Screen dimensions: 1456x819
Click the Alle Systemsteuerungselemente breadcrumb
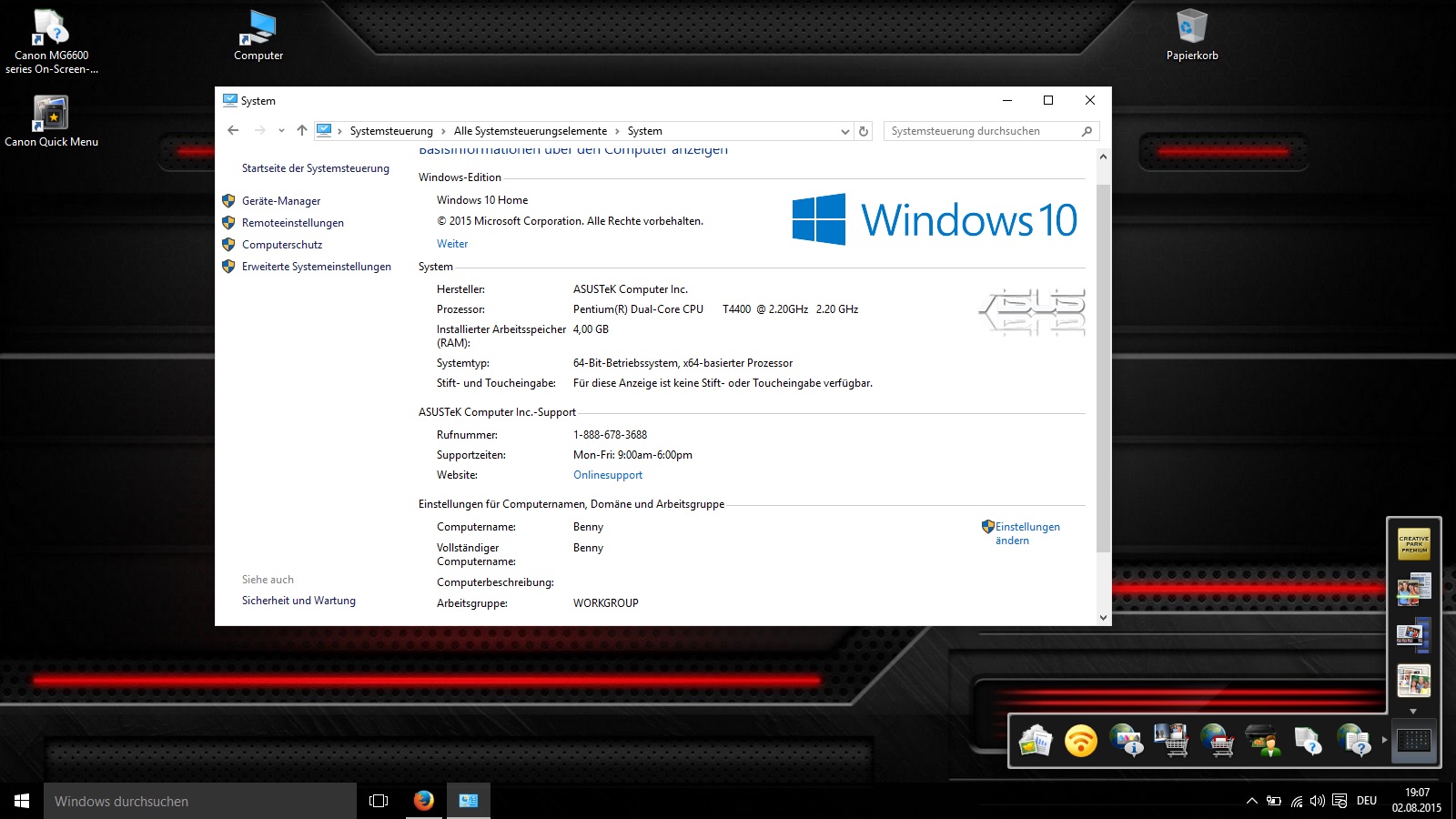[x=531, y=131]
